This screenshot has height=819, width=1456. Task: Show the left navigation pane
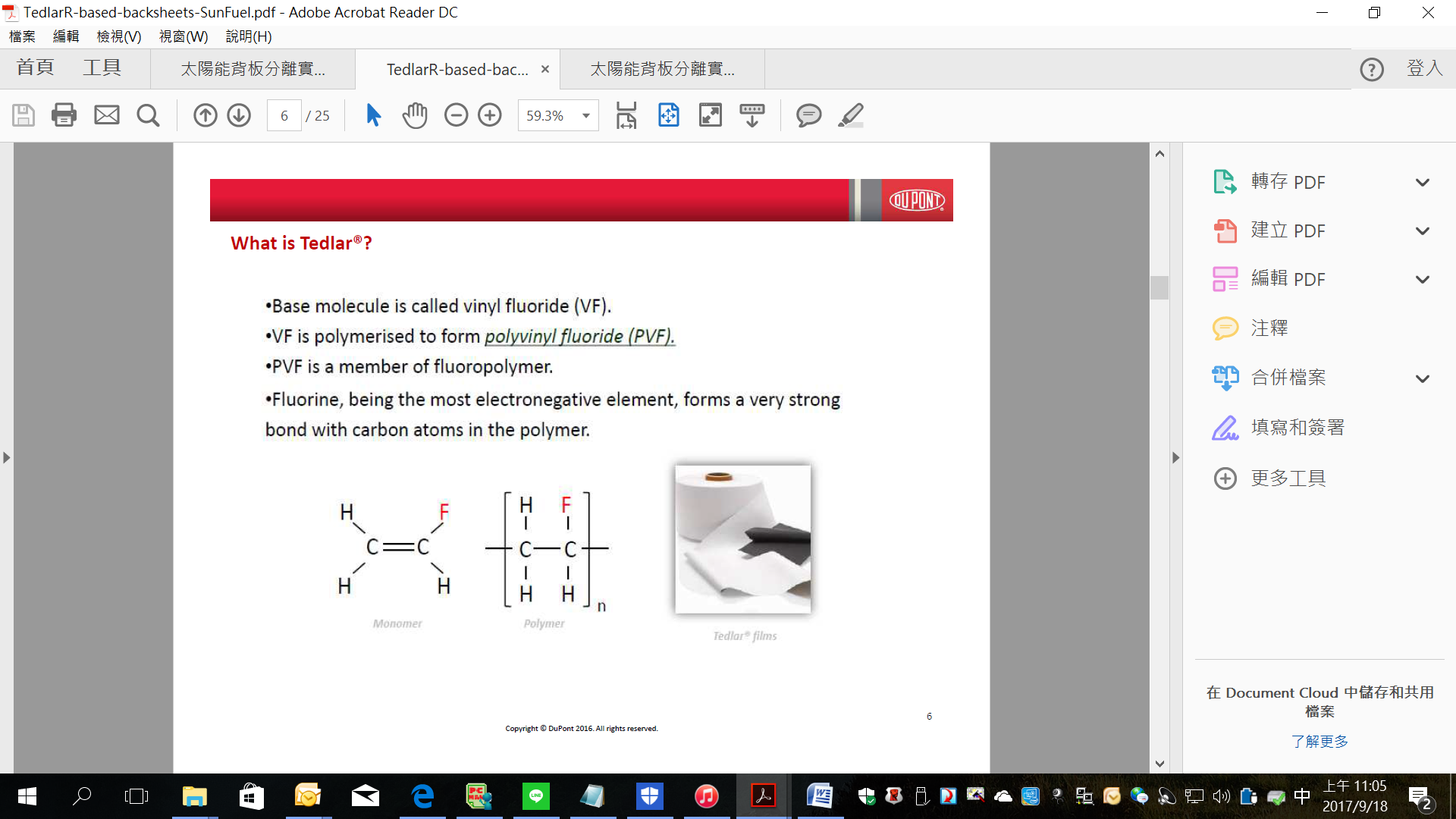(x=7, y=458)
